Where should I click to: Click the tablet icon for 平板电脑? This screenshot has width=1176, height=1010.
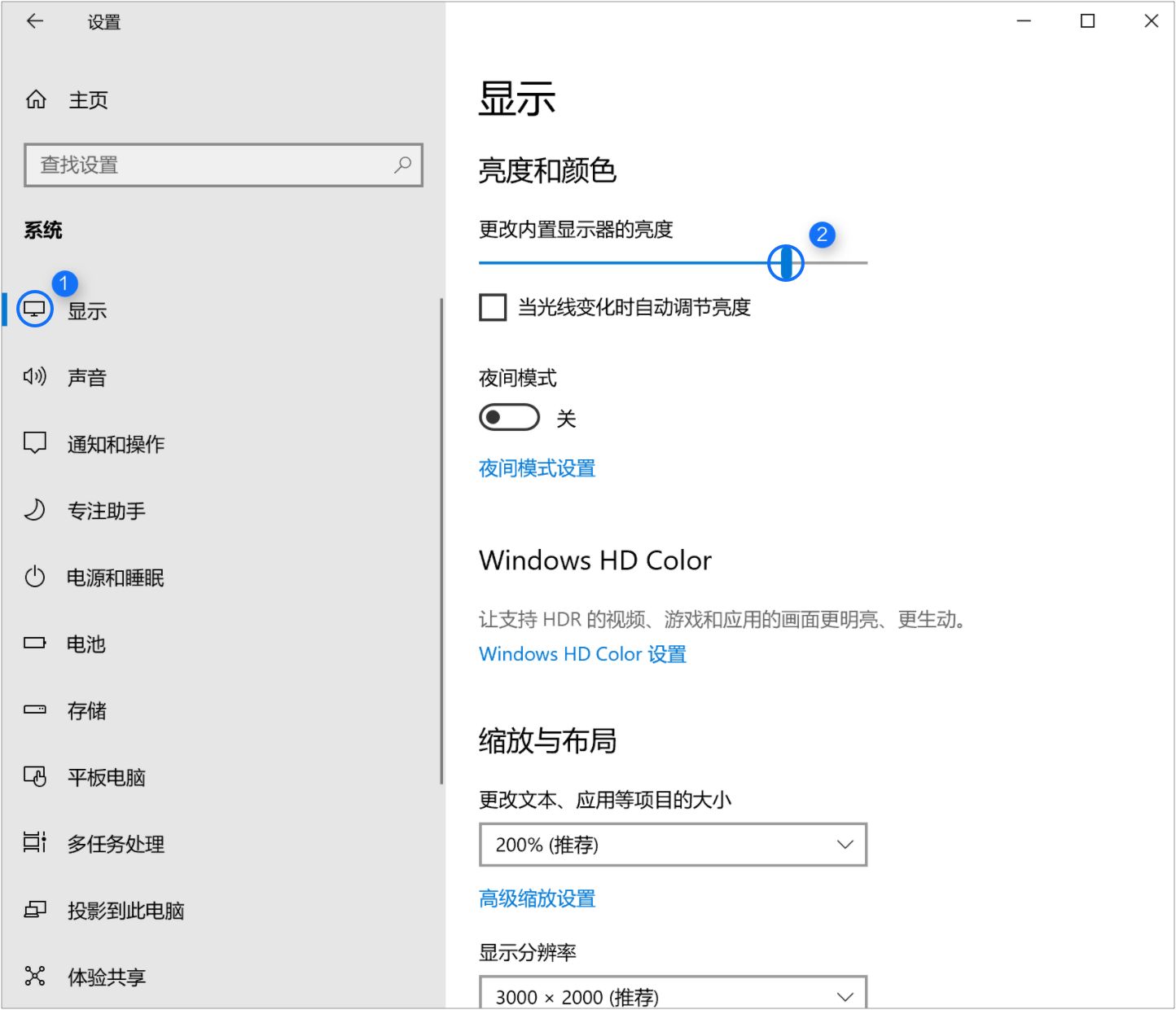click(35, 776)
